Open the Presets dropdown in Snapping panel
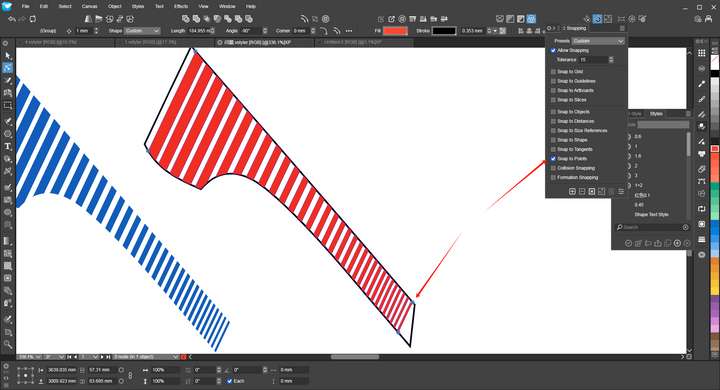 coord(598,41)
